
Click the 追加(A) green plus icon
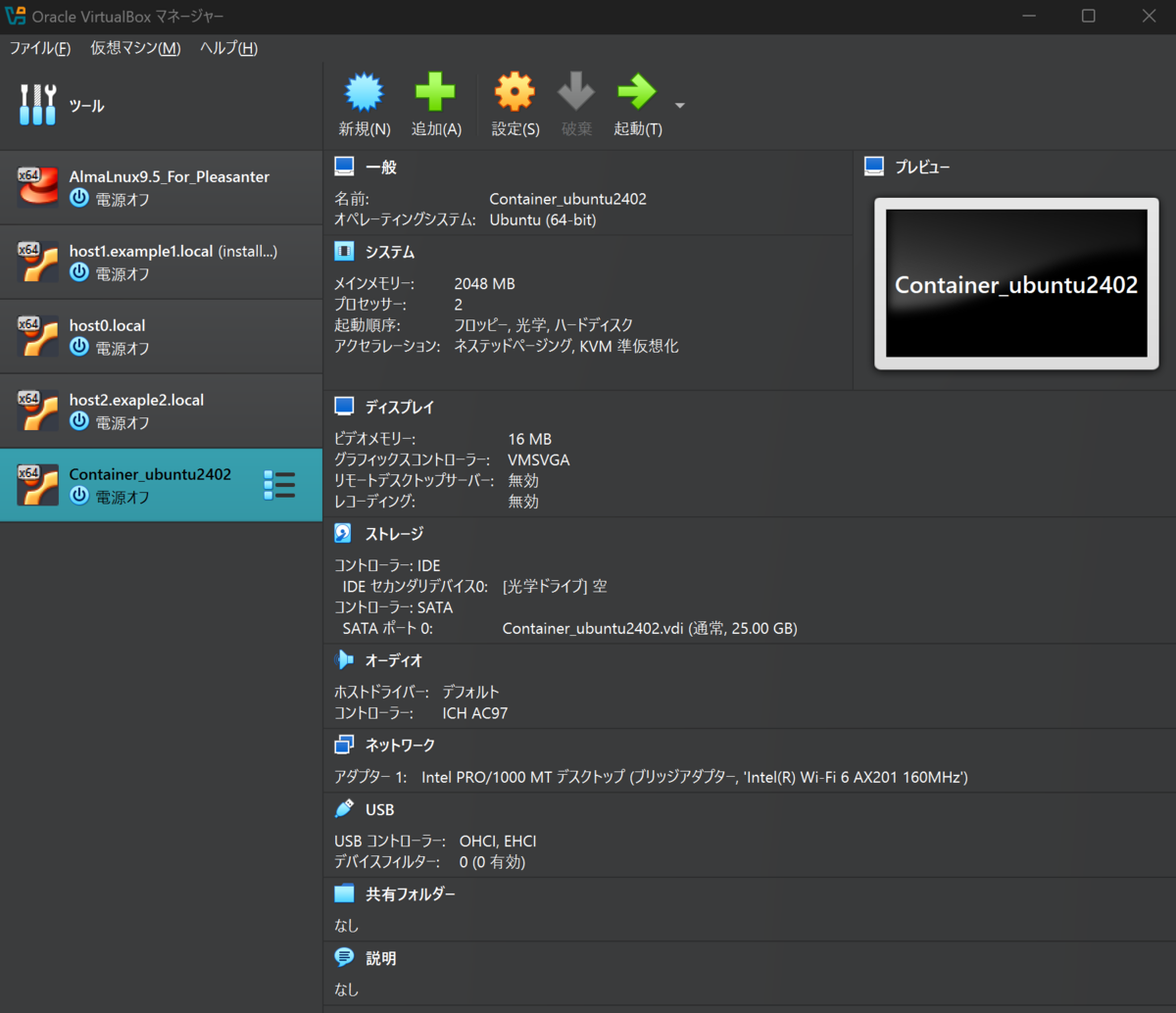(x=435, y=92)
